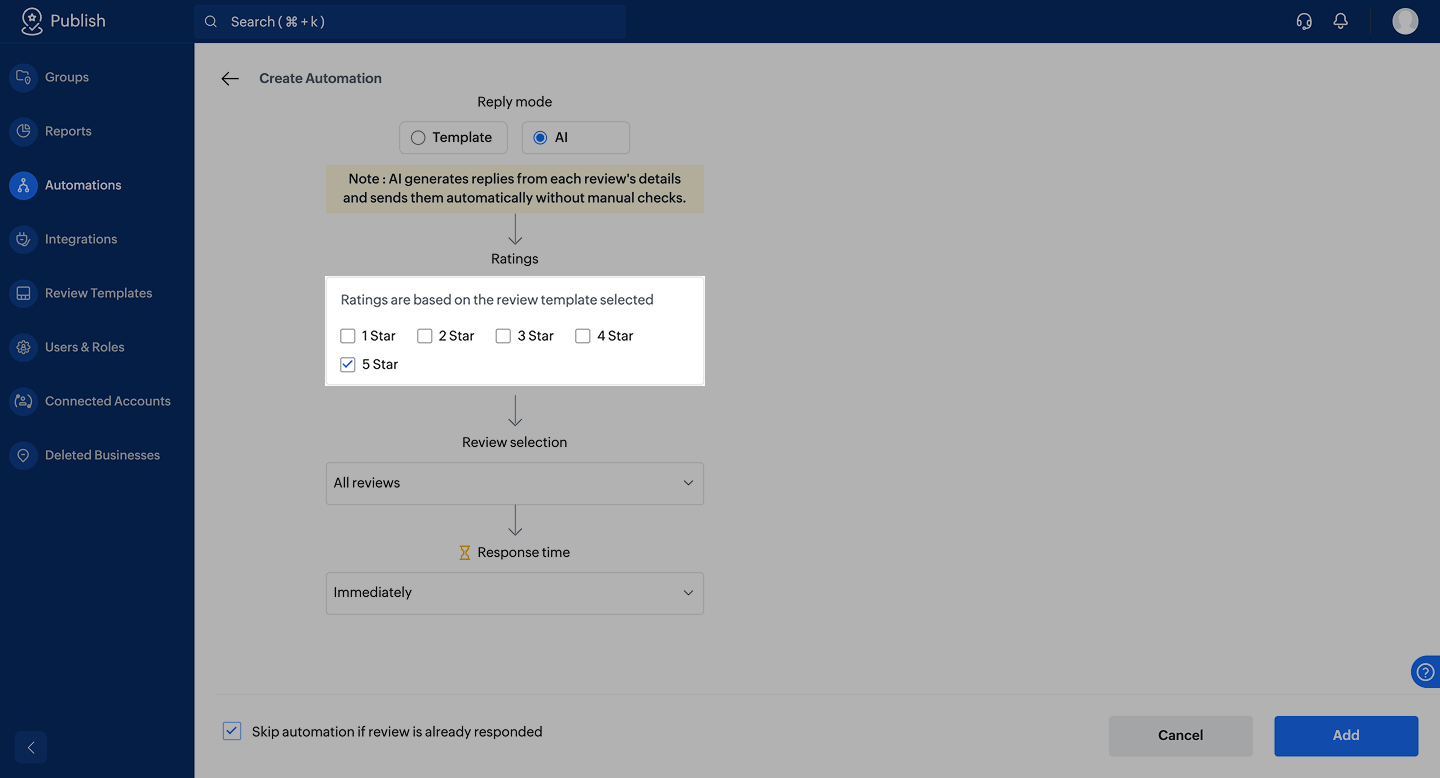Open Review Templates in the sidebar

99,293
